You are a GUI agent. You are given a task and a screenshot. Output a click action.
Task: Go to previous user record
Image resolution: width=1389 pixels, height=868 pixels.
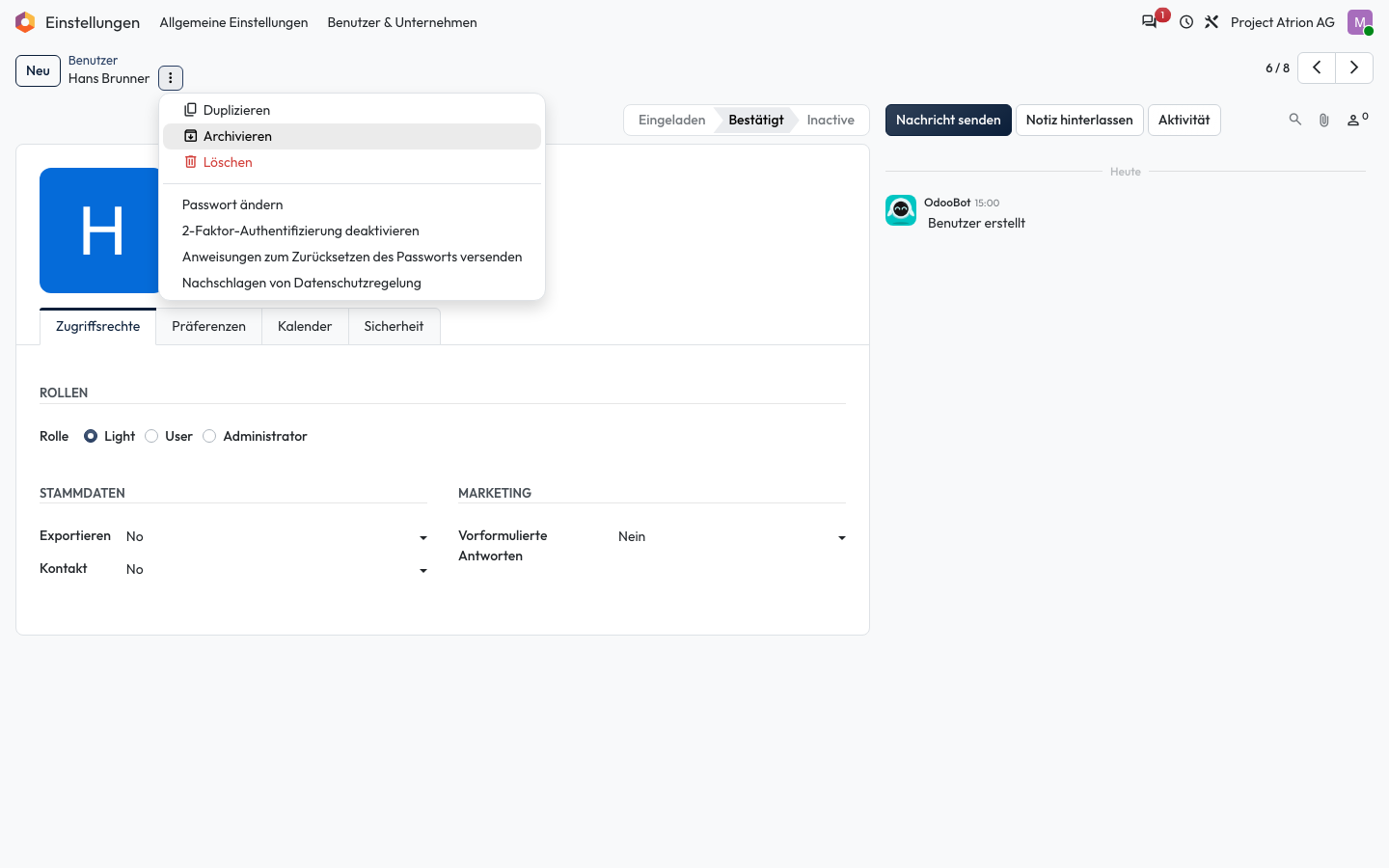[x=1317, y=68]
